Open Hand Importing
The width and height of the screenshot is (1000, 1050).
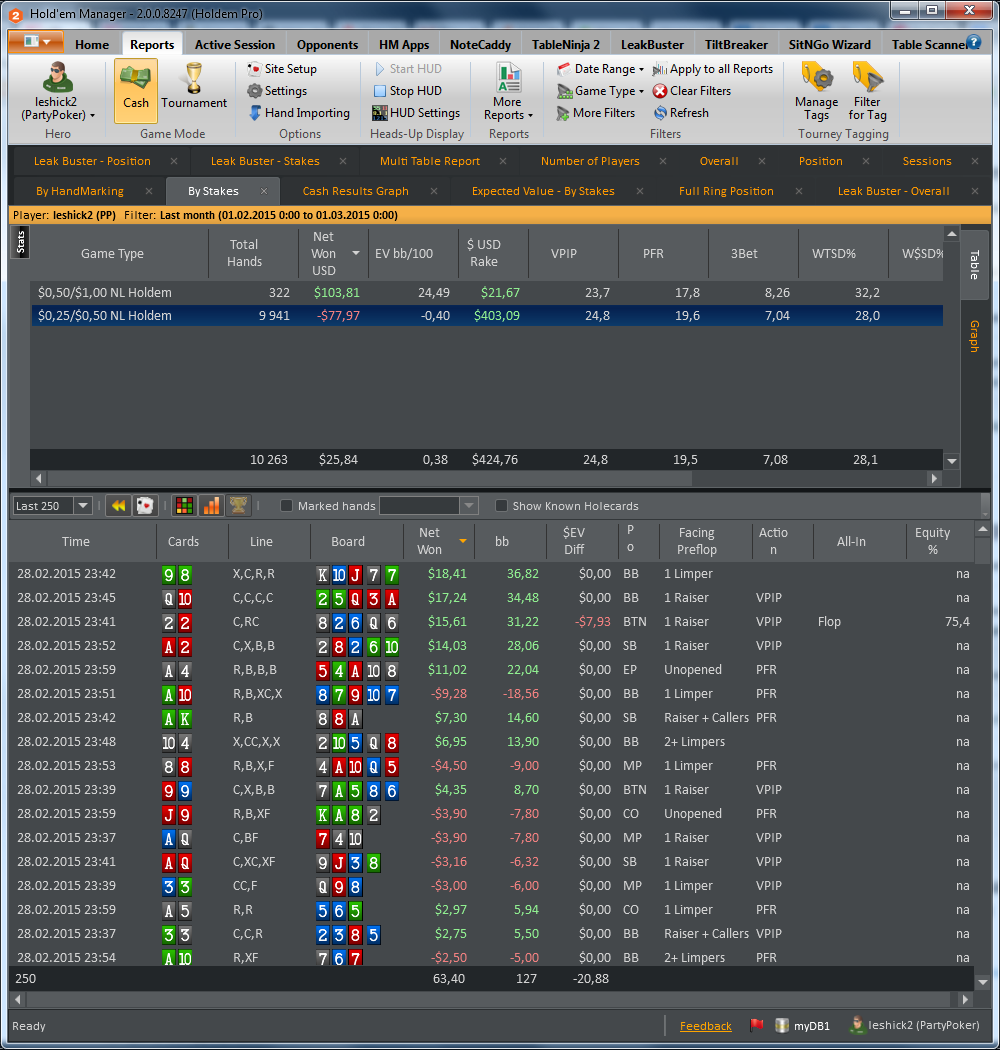click(299, 113)
